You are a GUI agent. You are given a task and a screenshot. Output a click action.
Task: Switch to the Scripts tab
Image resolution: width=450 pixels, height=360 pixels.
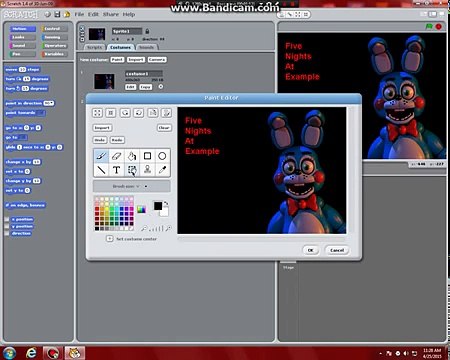[x=95, y=47]
